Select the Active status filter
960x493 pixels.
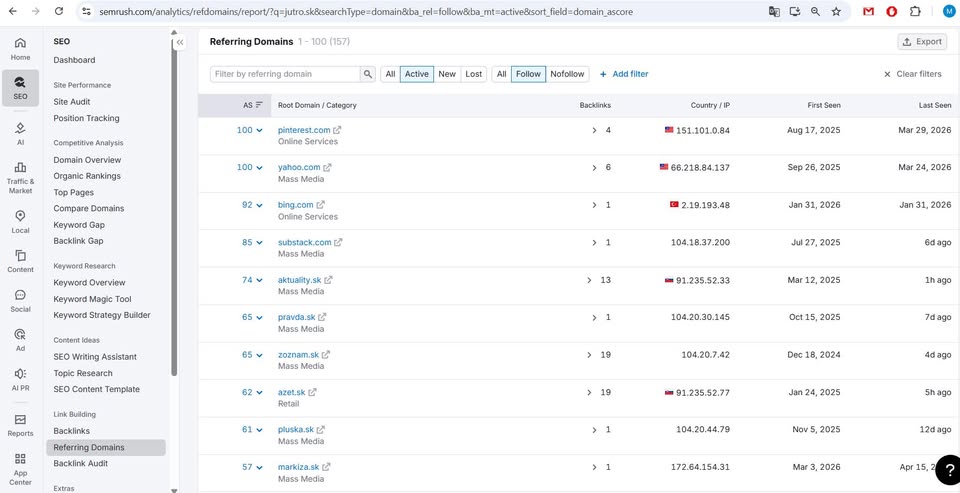coord(417,74)
